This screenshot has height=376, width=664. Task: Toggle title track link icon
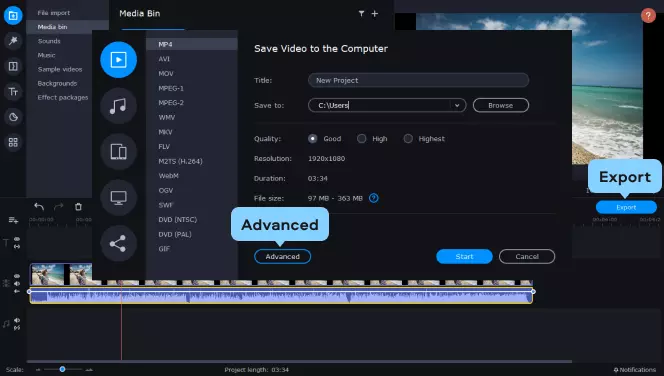pyautogui.click(x=17, y=246)
